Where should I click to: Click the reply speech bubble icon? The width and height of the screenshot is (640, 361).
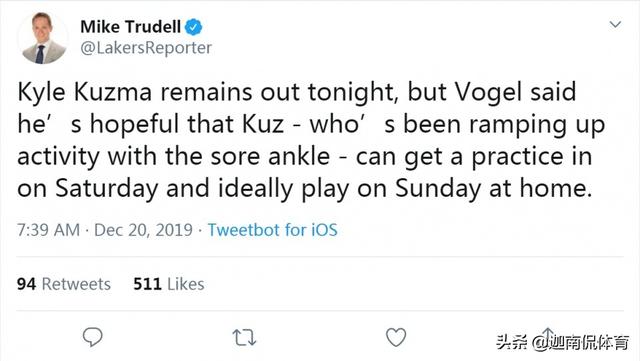click(x=93, y=337)
